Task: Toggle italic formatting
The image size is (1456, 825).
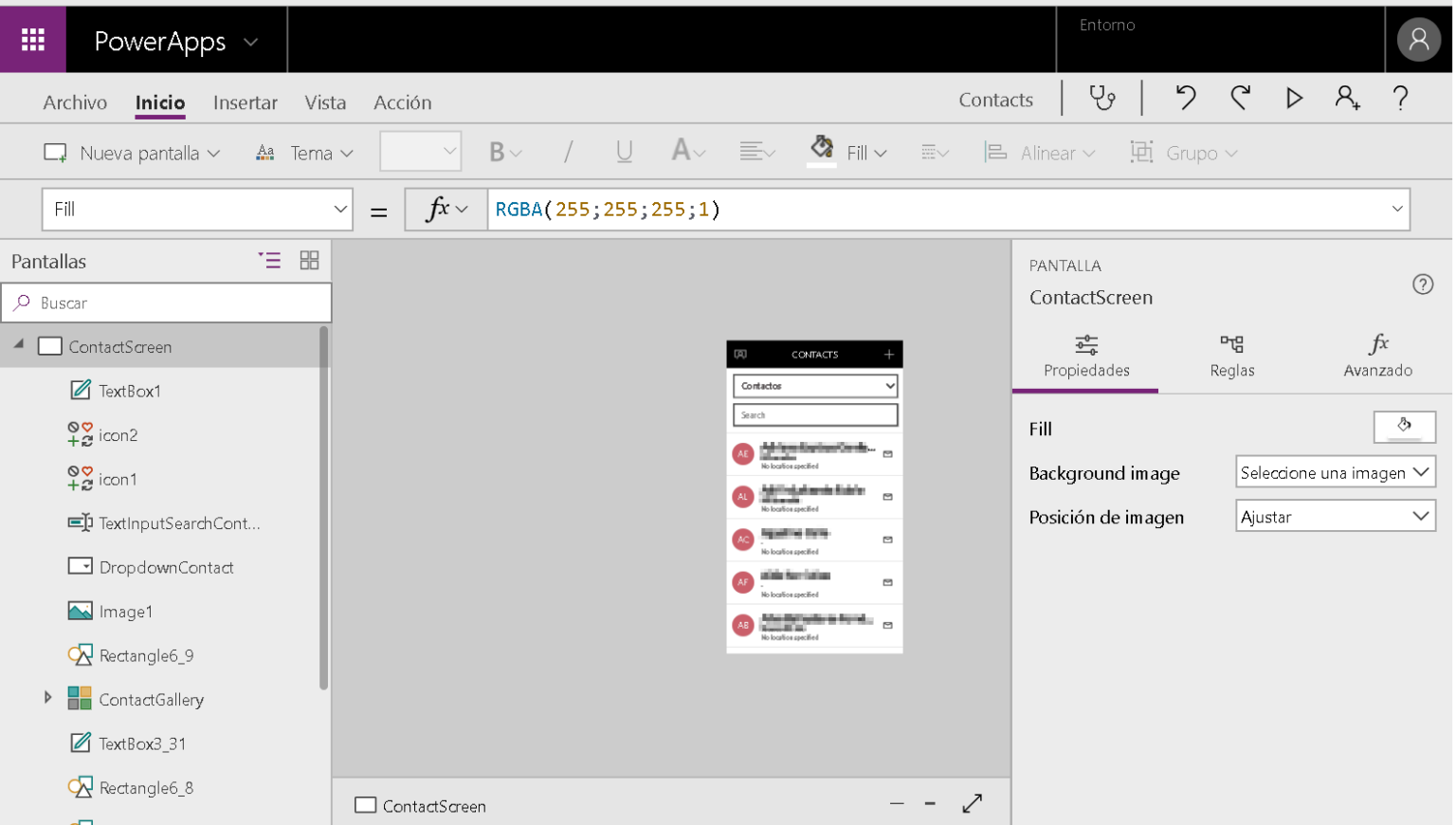Action: tap(567, 152)
